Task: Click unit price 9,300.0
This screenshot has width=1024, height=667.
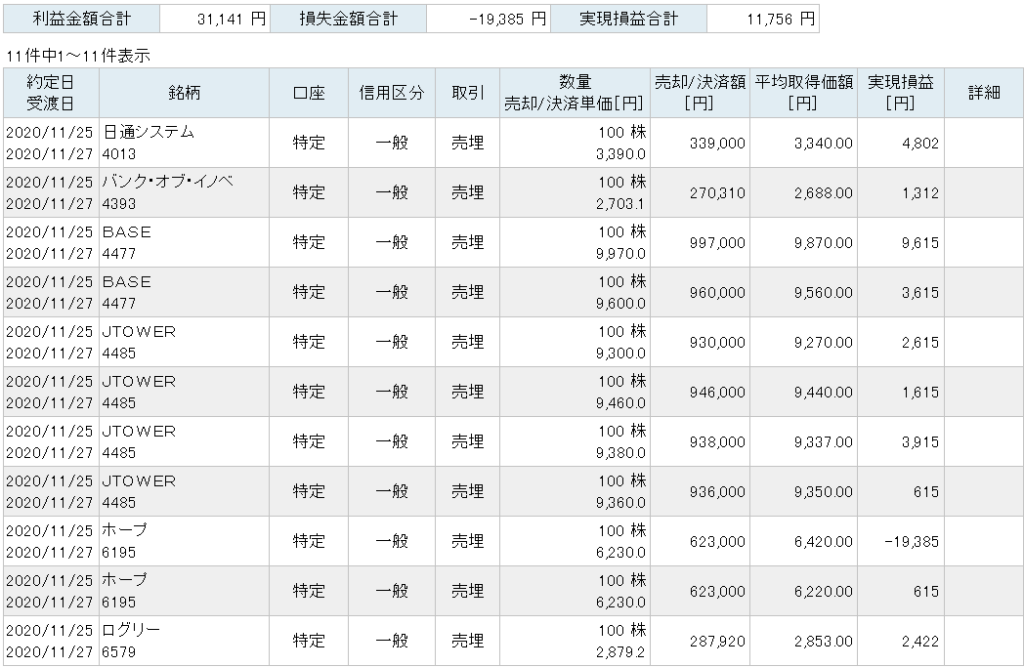Action: (x=620, y=353)
